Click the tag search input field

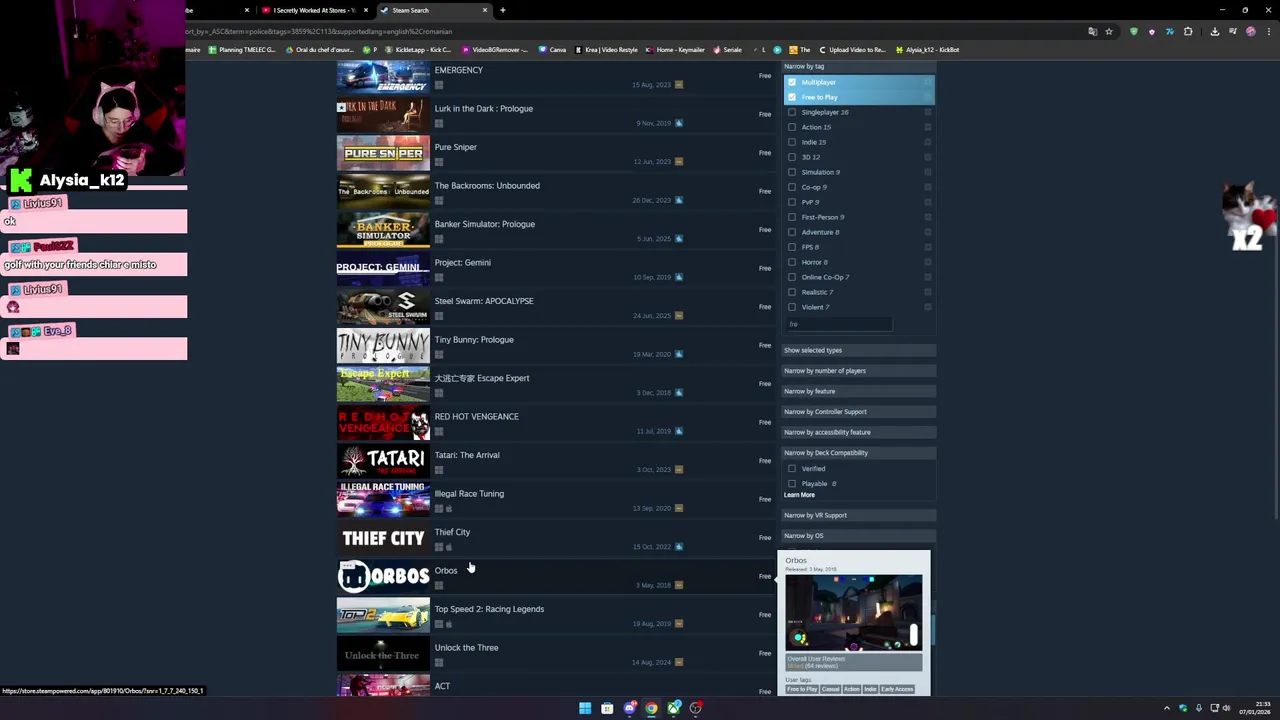coord(838,324)
